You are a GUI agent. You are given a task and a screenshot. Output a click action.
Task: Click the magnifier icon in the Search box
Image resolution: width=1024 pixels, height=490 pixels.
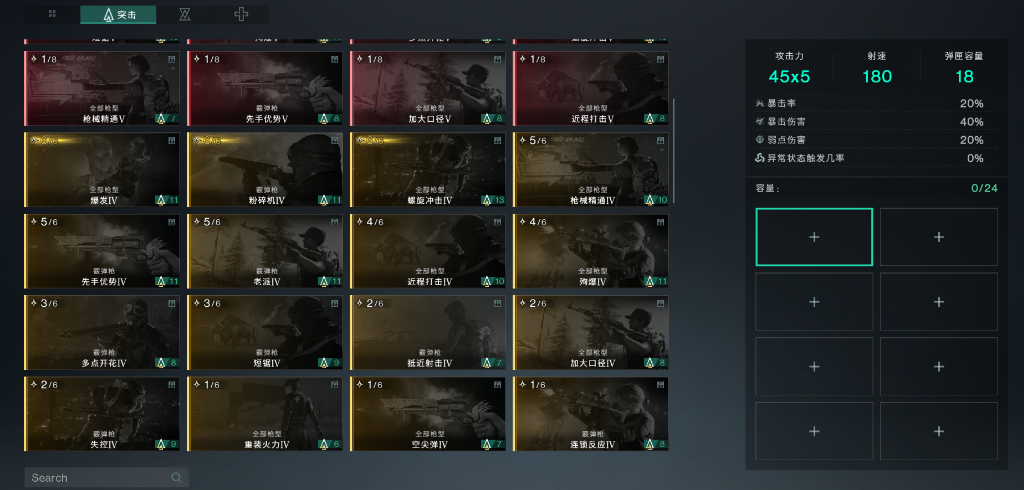point(176,478)
